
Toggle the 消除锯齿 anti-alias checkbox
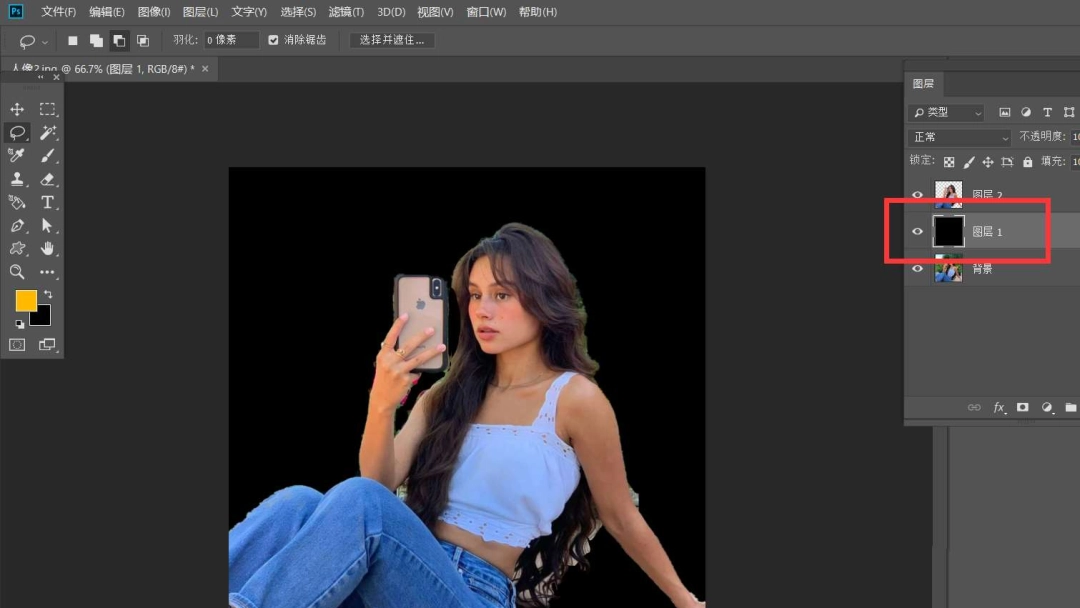pos(273,40)
